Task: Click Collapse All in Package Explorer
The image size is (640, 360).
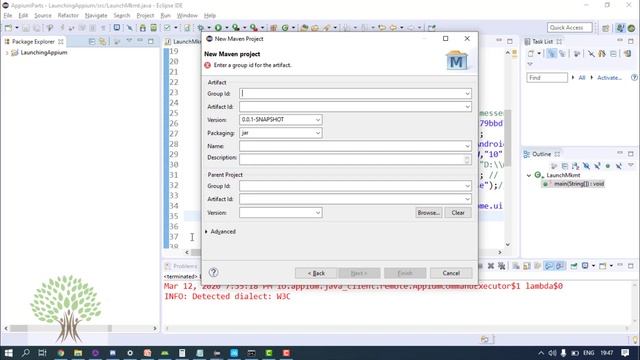Action: tap(92, 42)
